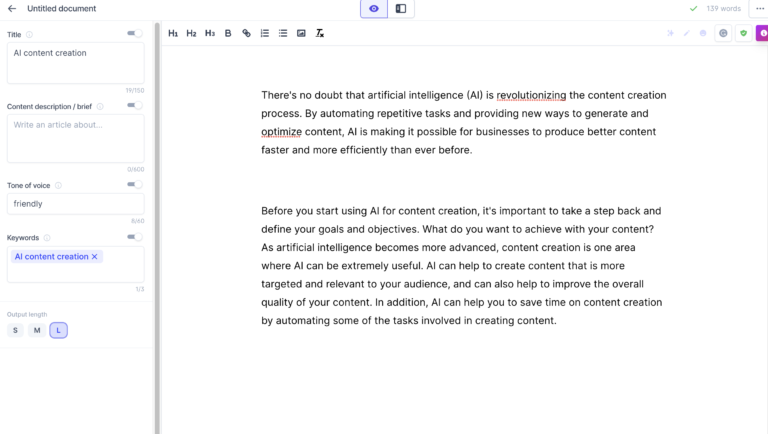This screenshot has height=434, width=768.
Task: Click the purple gradient button
Action: [762, 33]
